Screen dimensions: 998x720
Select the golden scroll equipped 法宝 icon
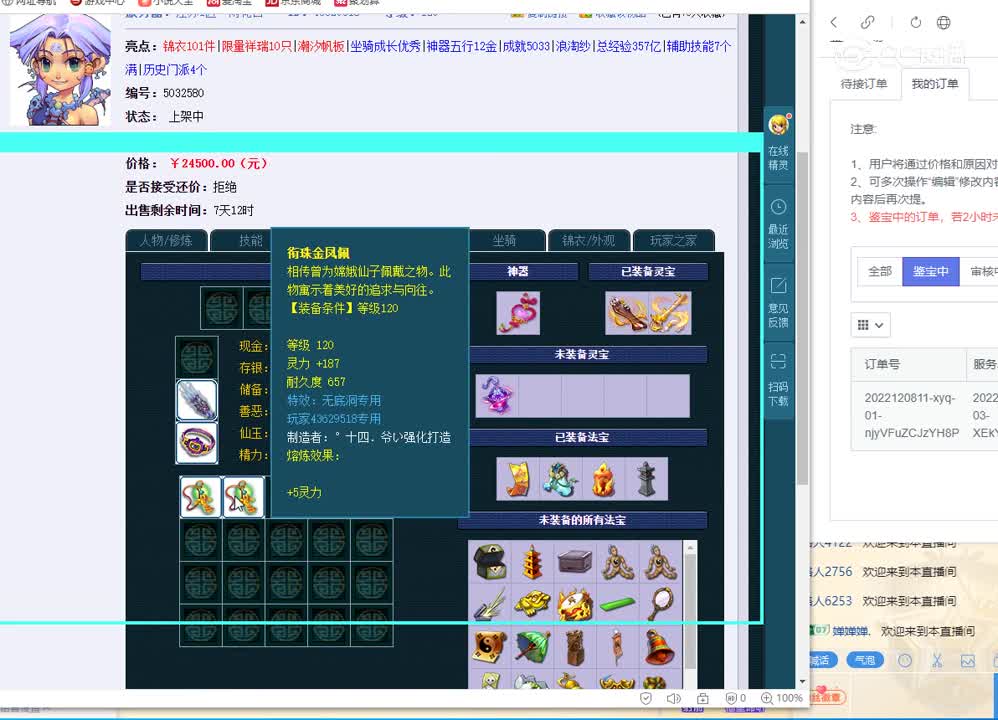pos(517,479)
